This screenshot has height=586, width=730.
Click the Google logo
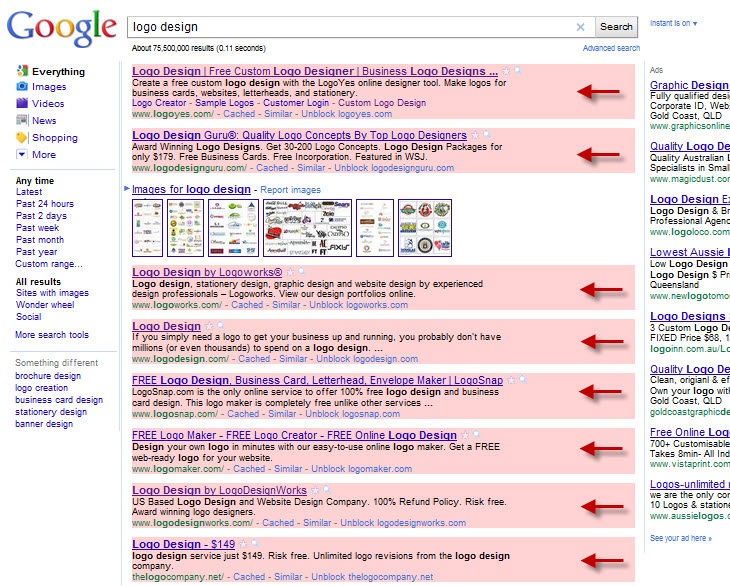[x=61, y=29]
